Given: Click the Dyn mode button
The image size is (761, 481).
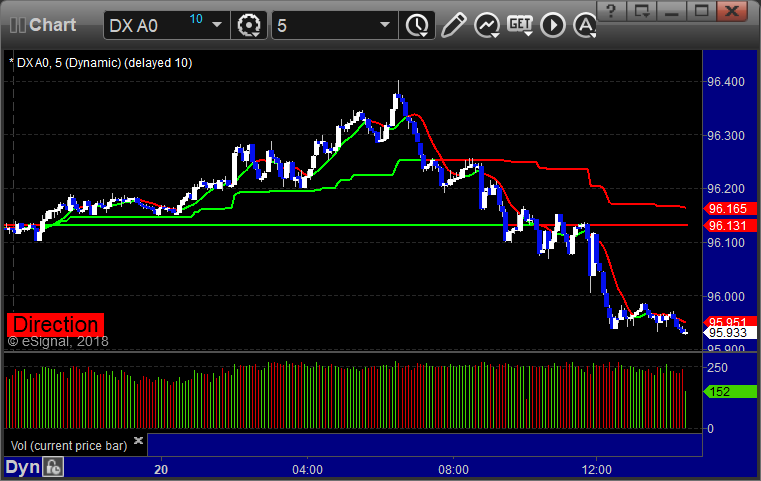Looking at the screenshot, I should tap(22, 467).
